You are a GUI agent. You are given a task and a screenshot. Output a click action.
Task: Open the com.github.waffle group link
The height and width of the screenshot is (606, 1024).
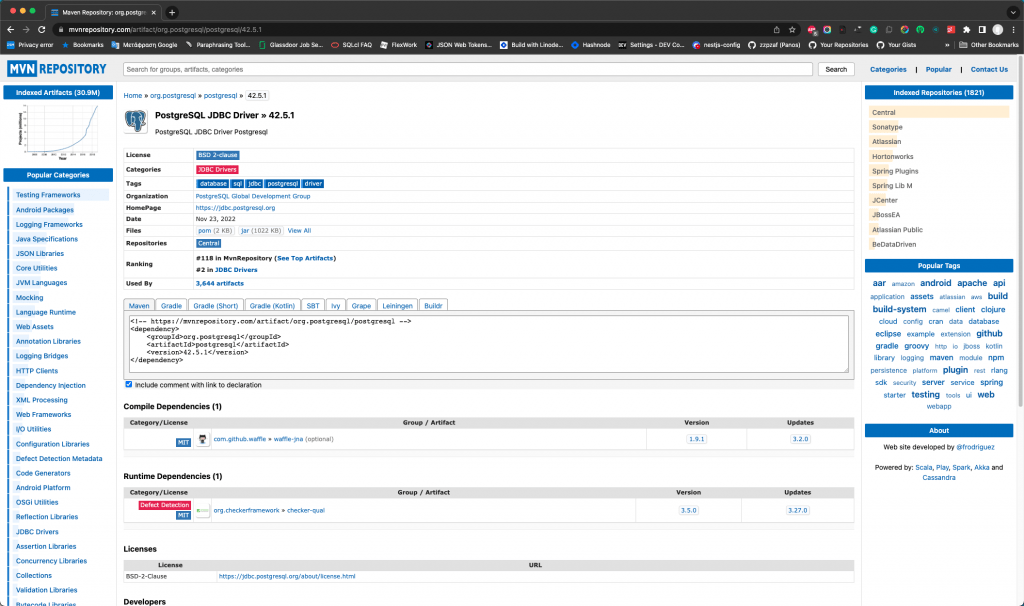click(240, 439)
